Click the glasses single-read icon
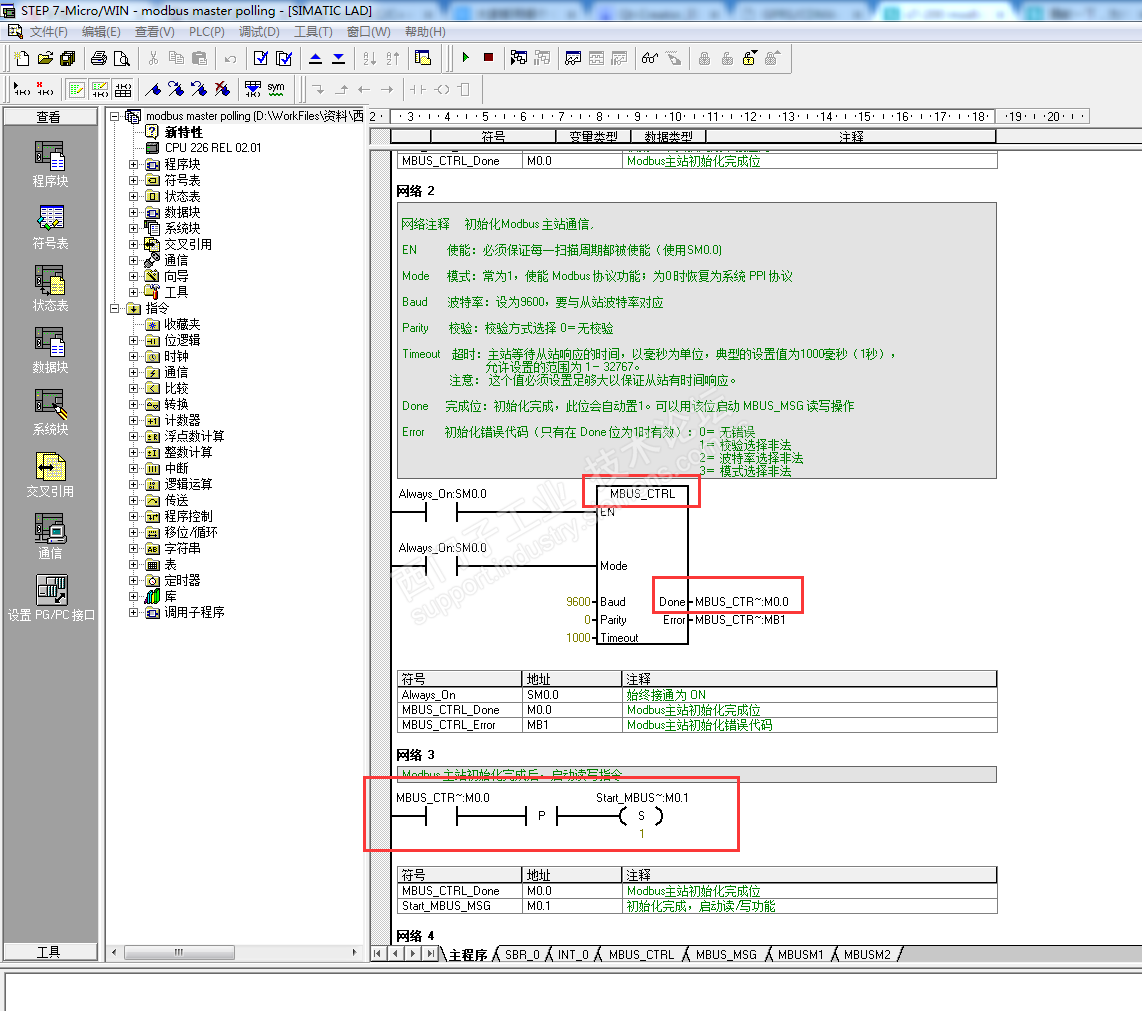The image size is (1142, 1011). coord(650,58)
